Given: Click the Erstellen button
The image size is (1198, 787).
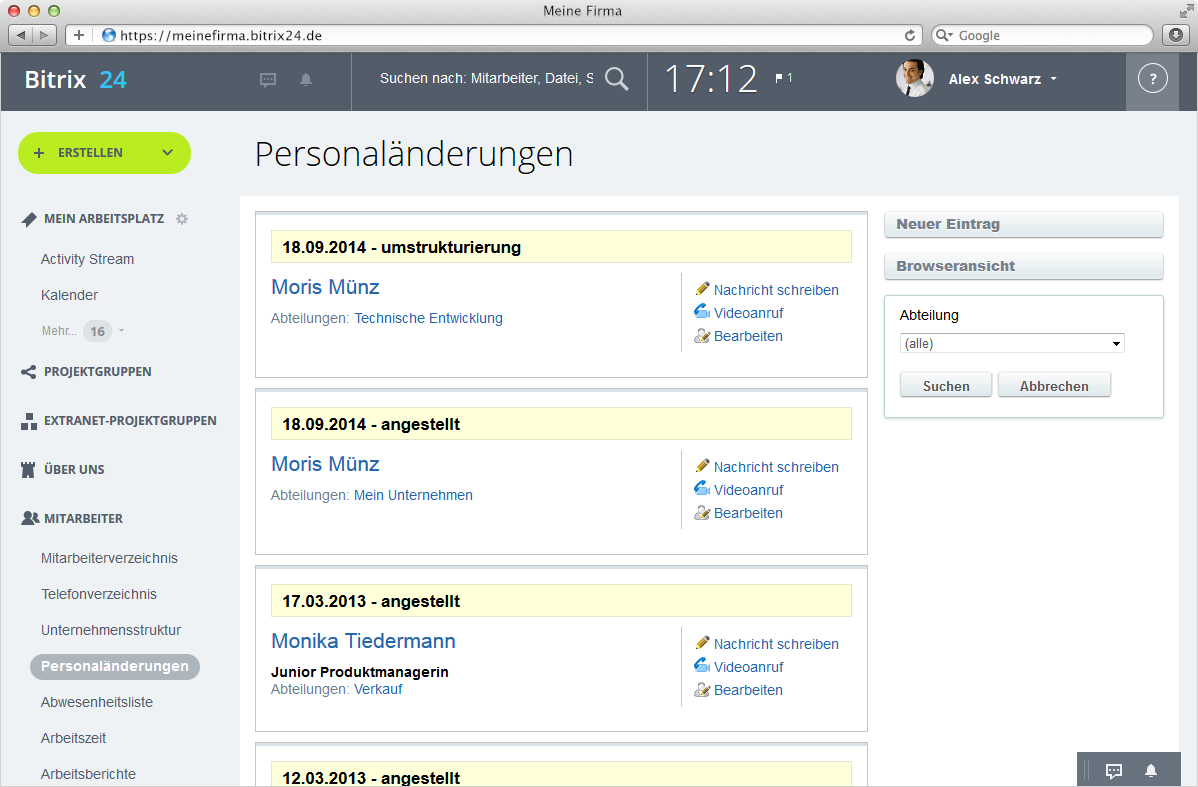Looking at the screenshot, I should point(104,153).
